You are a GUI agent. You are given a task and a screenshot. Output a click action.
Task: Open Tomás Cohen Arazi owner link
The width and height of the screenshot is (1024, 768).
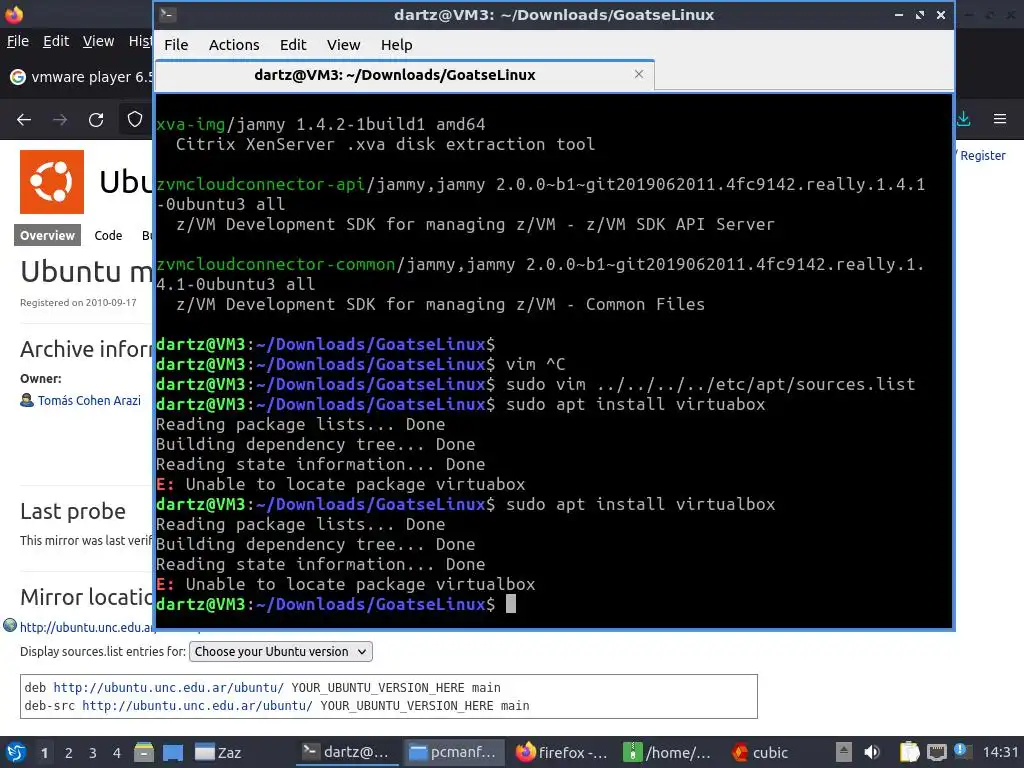click(x=89, y=400)
